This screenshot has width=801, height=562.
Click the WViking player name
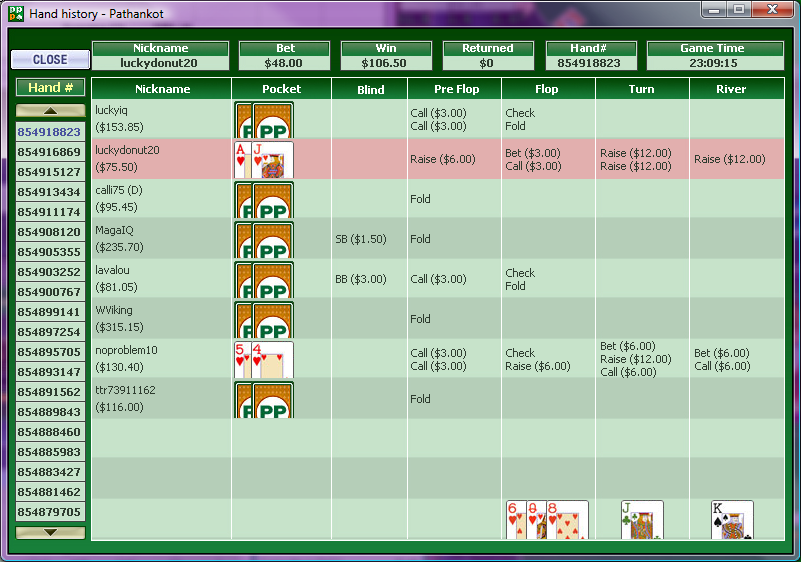[x=114, y=310]
